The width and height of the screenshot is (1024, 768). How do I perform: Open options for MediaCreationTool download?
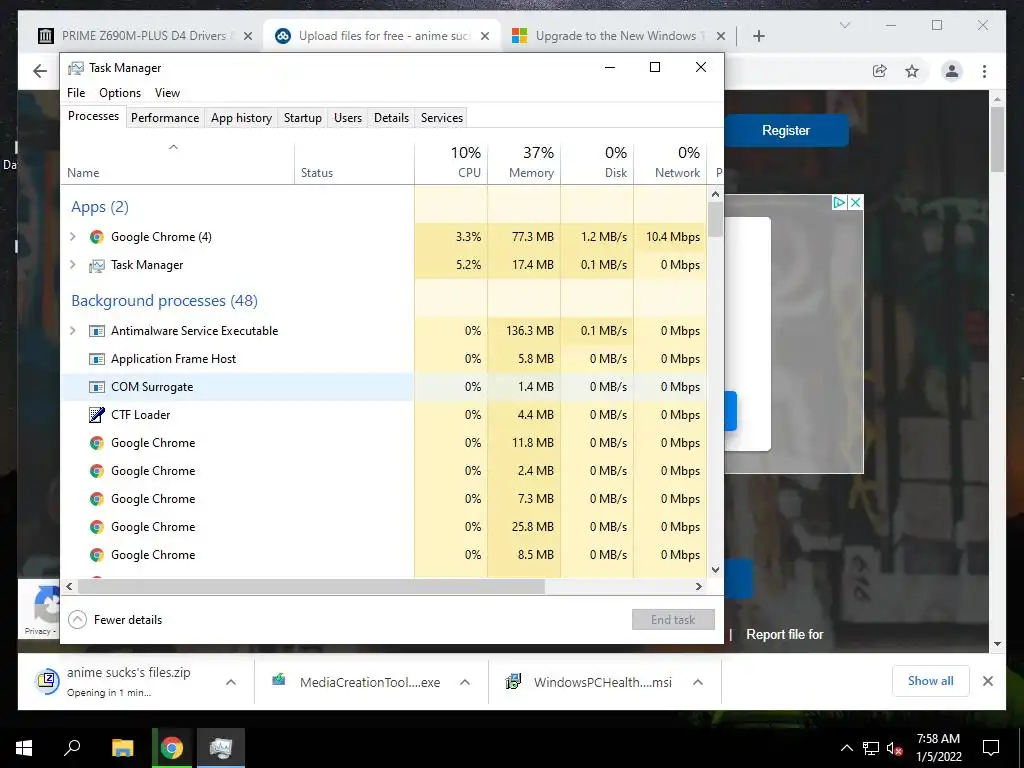[x=465, y=682]
